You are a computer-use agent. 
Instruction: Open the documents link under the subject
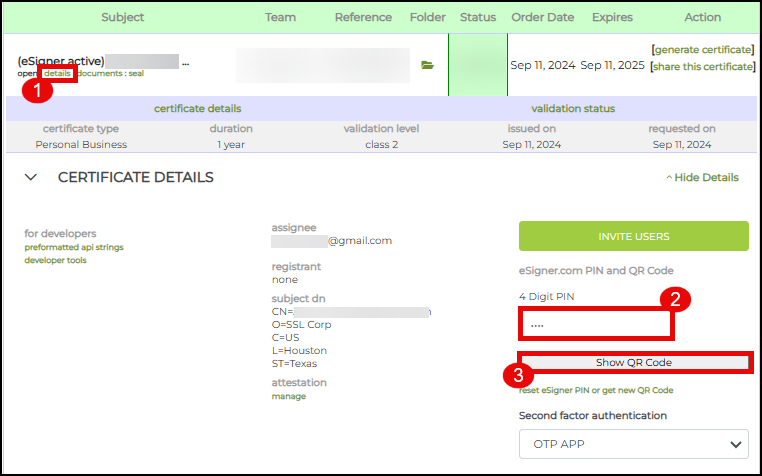tap(100, 75)
